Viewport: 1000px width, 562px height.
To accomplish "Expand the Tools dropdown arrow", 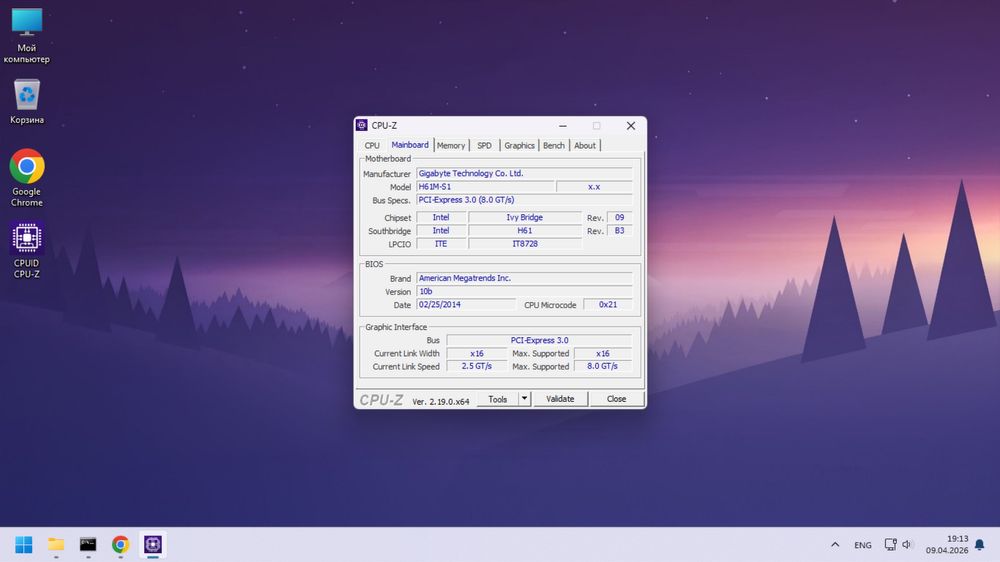I will [x=524, y=399].
